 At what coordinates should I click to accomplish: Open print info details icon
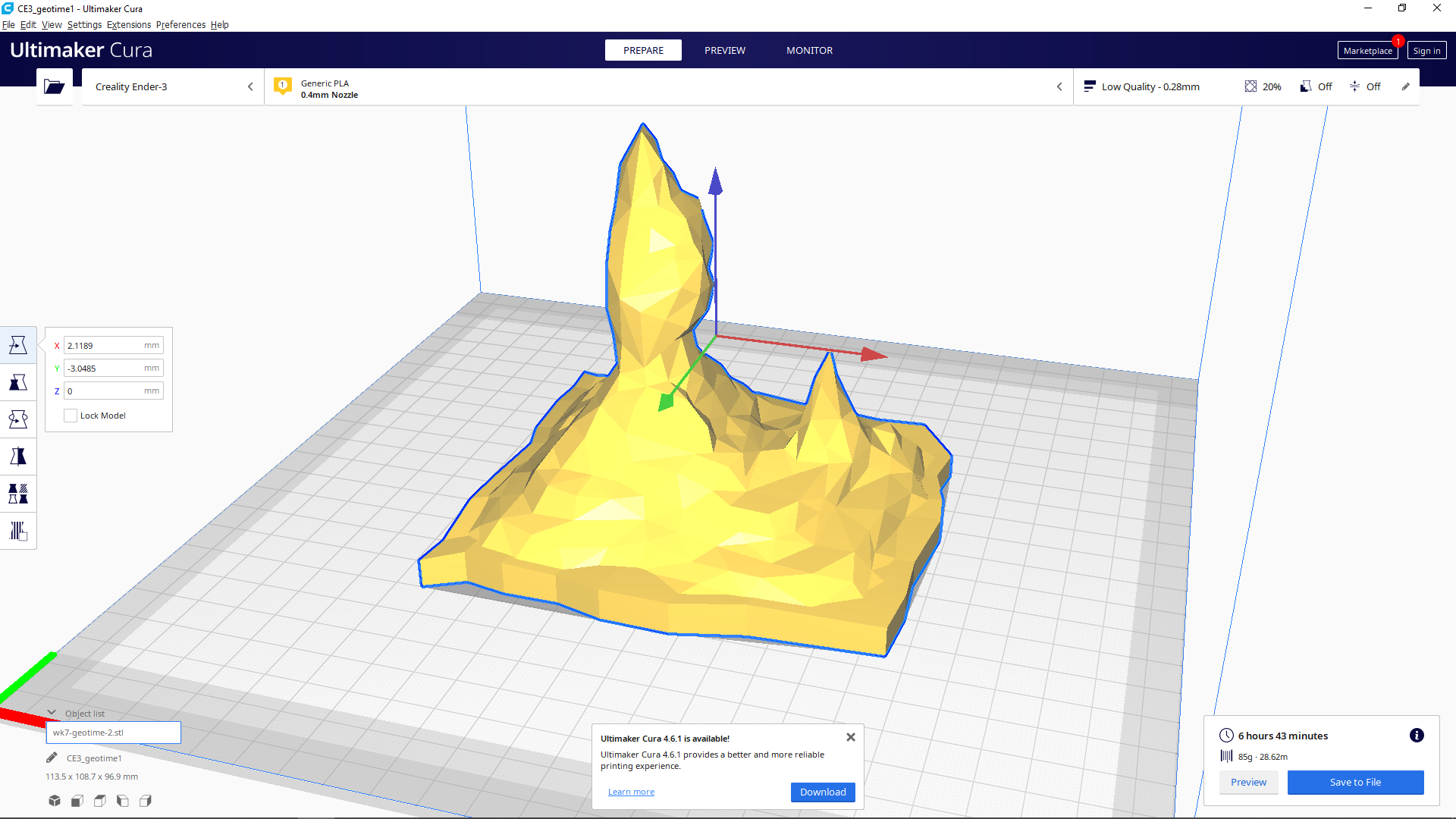(x=1417, y=736)
